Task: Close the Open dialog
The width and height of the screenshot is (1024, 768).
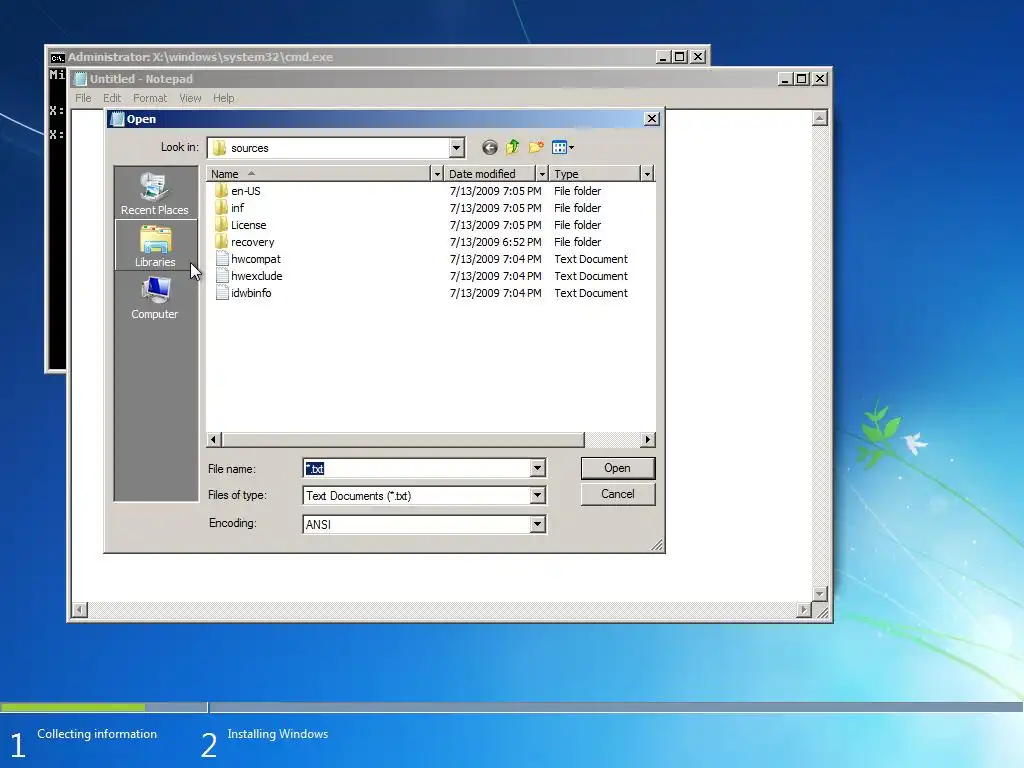Action: (x=652, y=119)
